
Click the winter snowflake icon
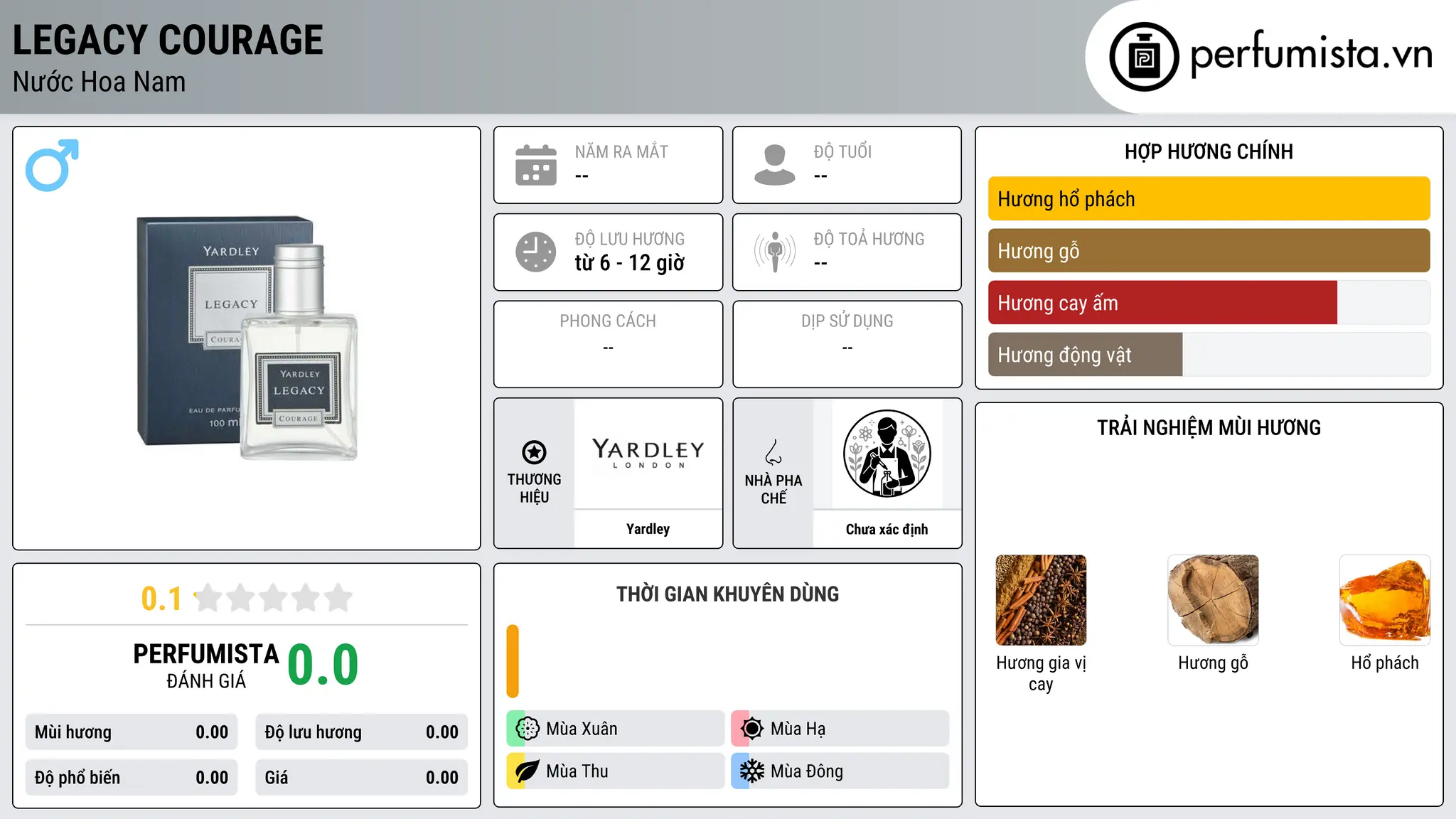(752, 771)
